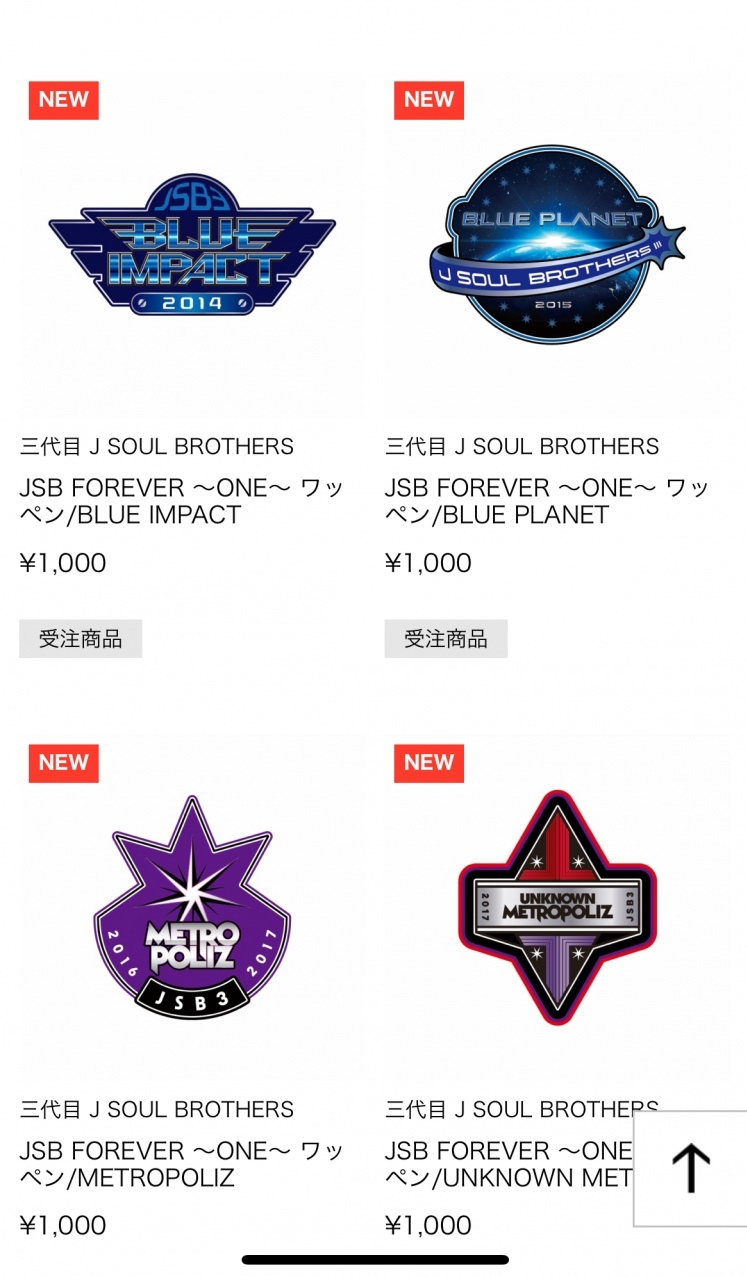This screenshot has width=747, height=1277.
Task: Click NEW badge on UNKNOWN METROPOLIZ item
Action: (429, 763)
